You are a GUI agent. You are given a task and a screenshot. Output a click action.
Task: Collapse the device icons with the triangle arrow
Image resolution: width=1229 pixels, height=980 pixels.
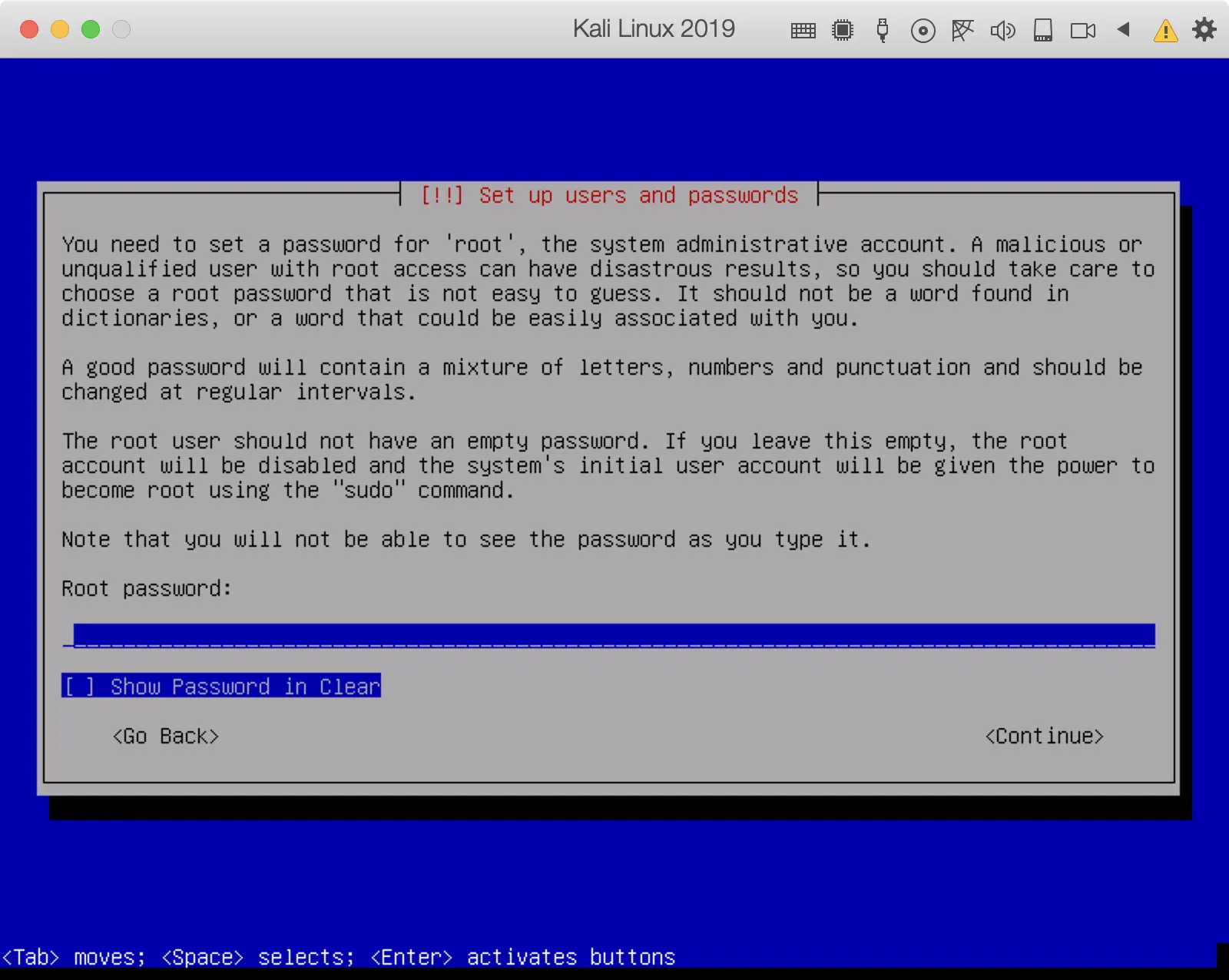click(1124, 29)
